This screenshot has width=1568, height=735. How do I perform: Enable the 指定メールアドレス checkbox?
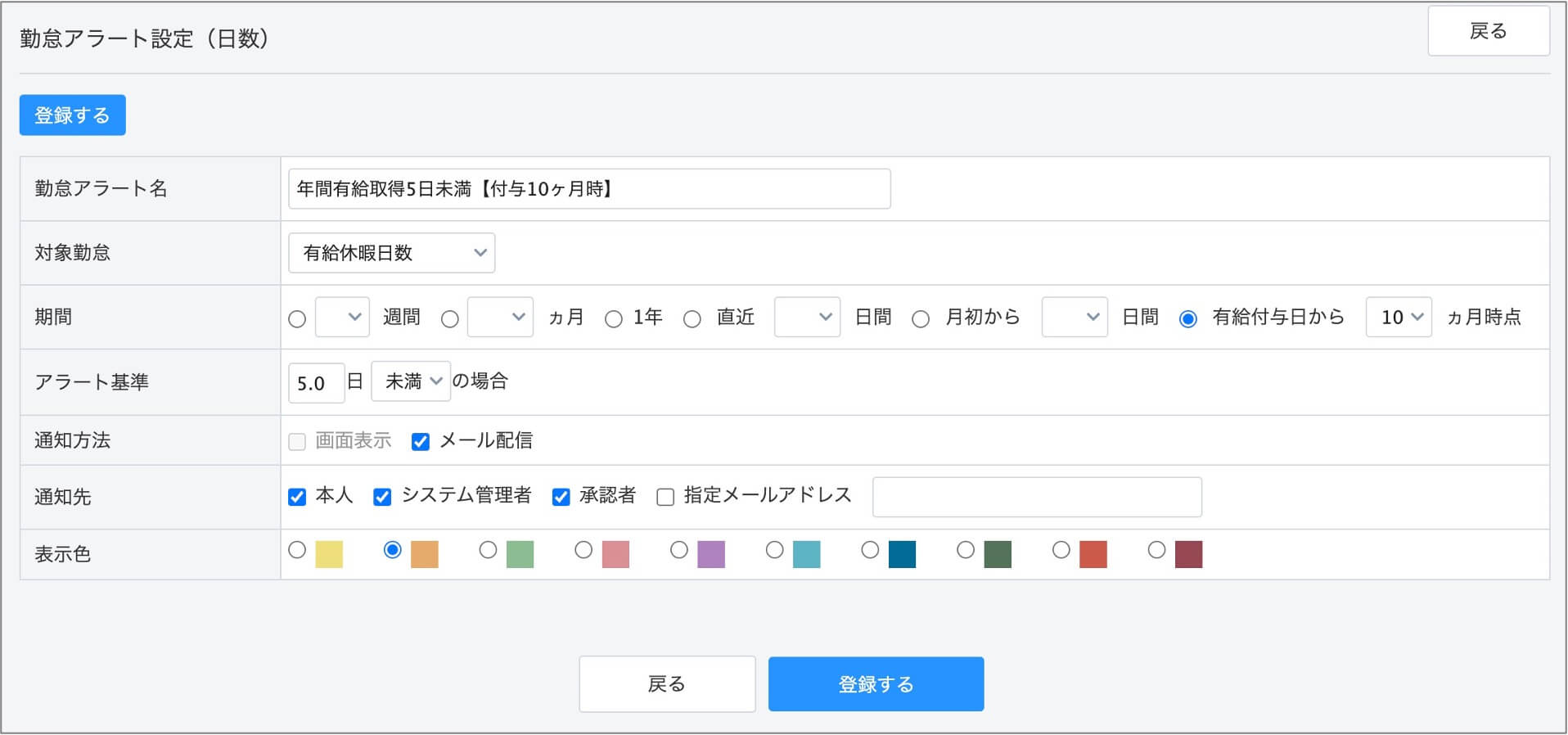coord(665,497)
